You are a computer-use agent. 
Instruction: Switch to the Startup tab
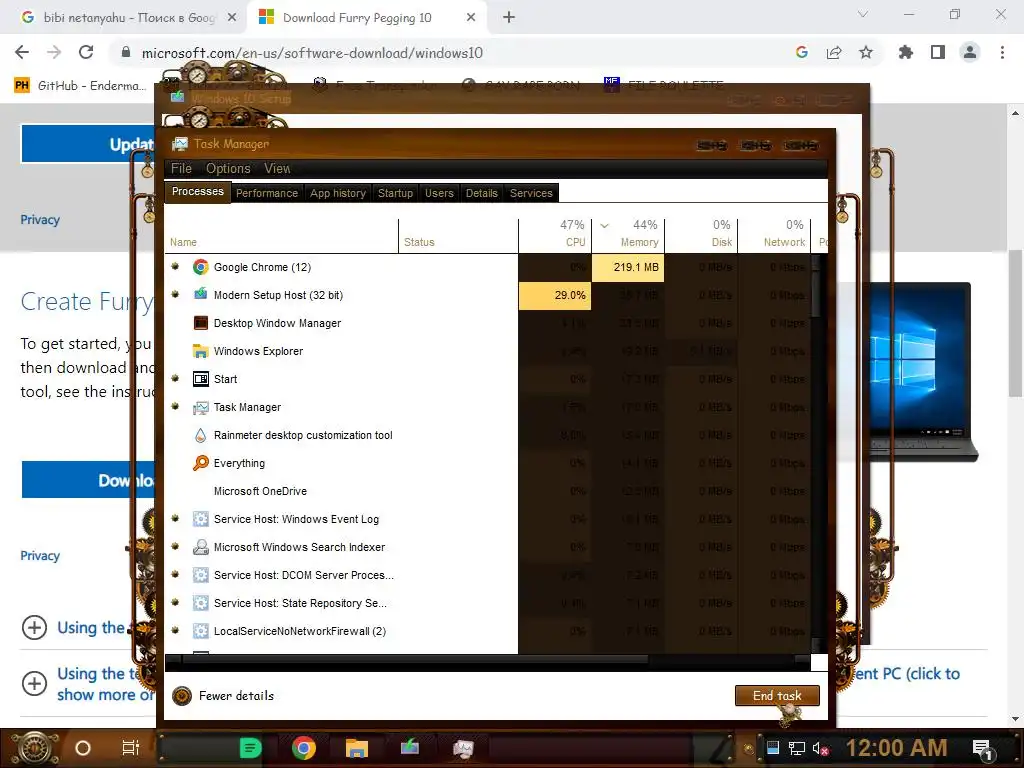tap(395, 193)
